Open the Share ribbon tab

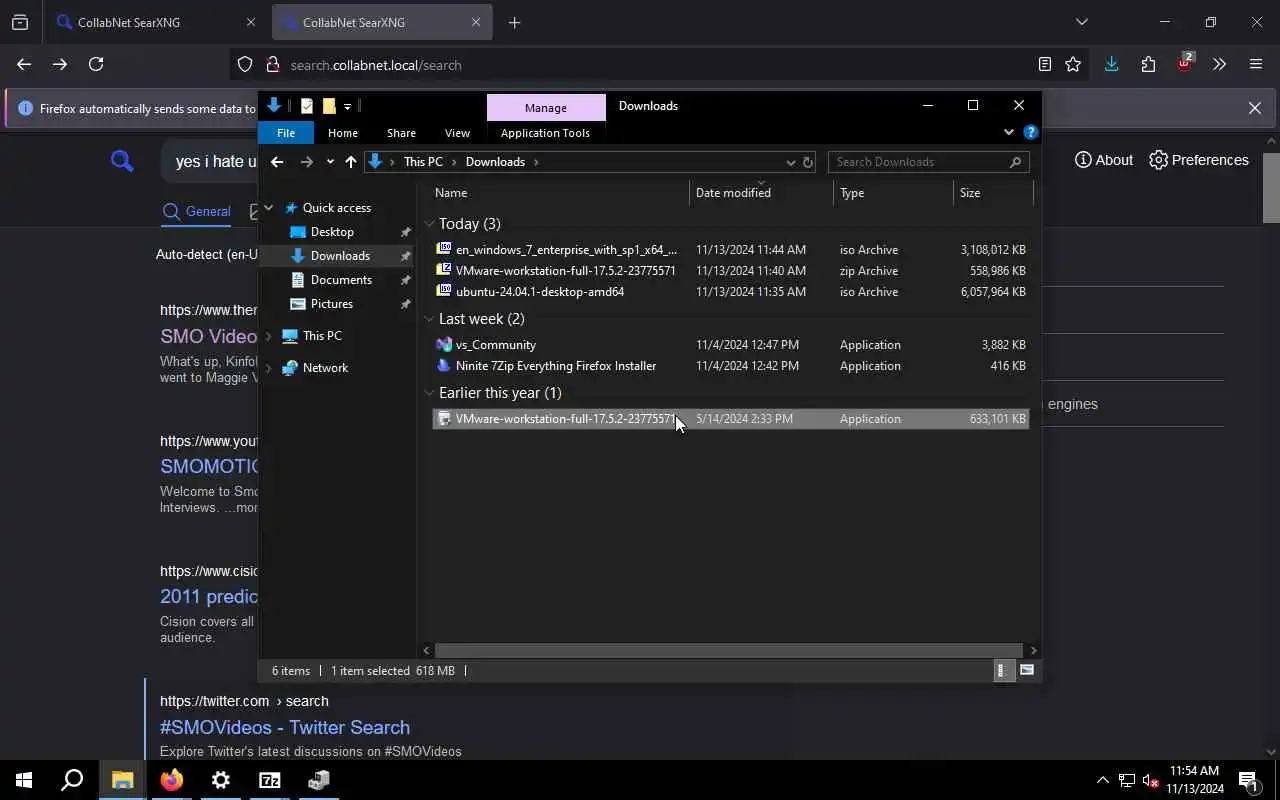pyautogui.click(x=401, y=133)
